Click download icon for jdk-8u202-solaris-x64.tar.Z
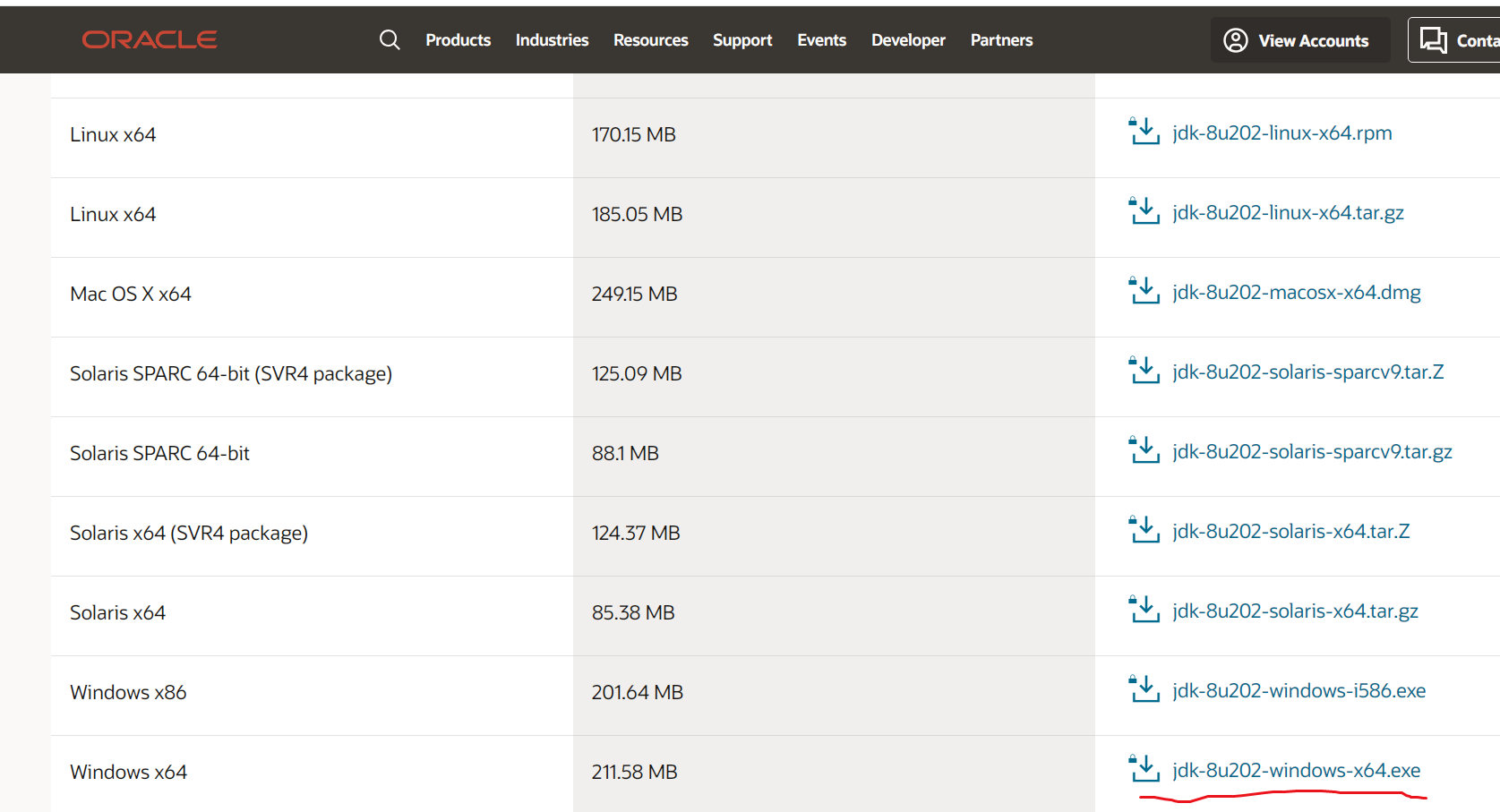The width and height of the screenshot is (1500, 812). (x=1144, y=530)
